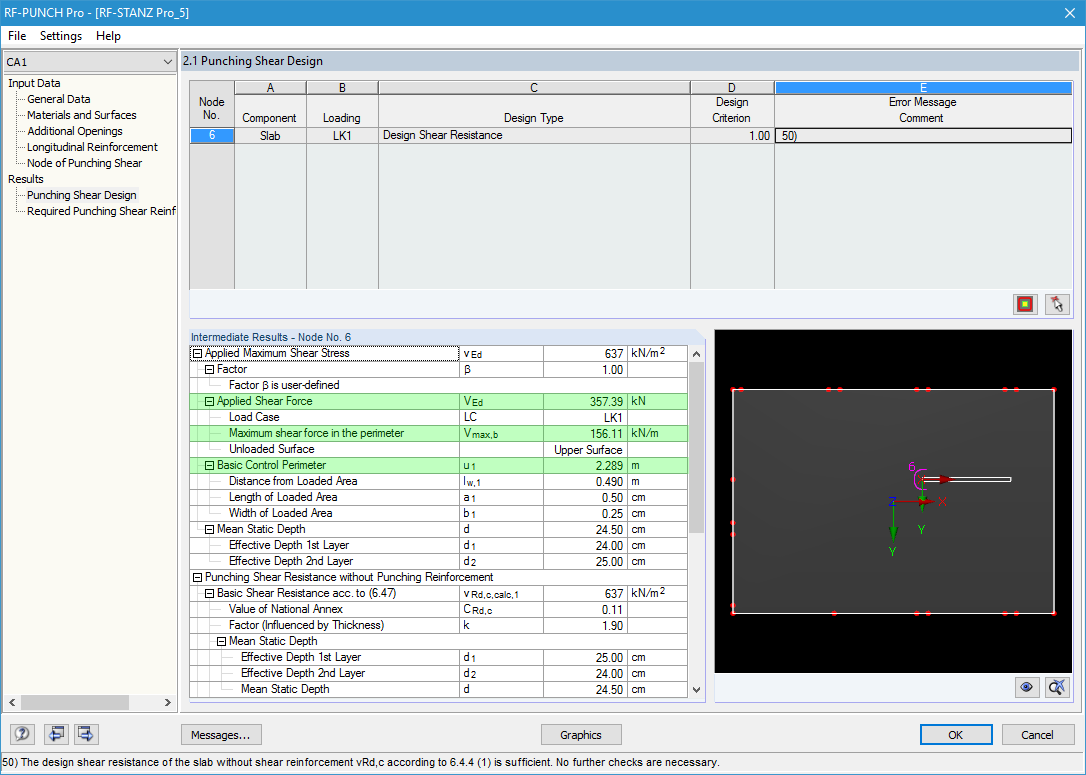Viewport: 1086px width, 775px height.
Task: Select column E header
Action: click(923, 88)
